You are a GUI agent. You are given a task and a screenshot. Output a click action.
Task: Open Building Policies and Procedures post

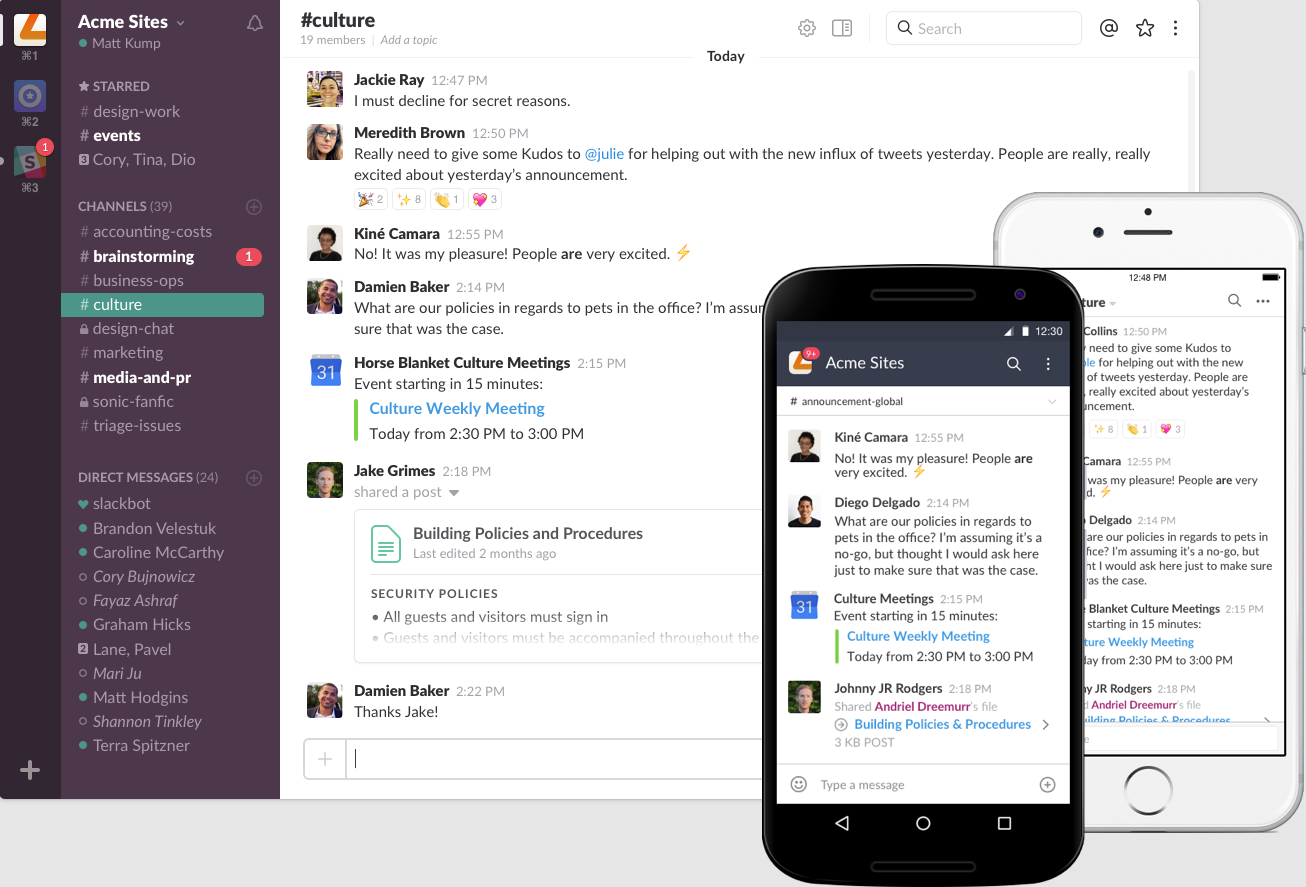528,533
